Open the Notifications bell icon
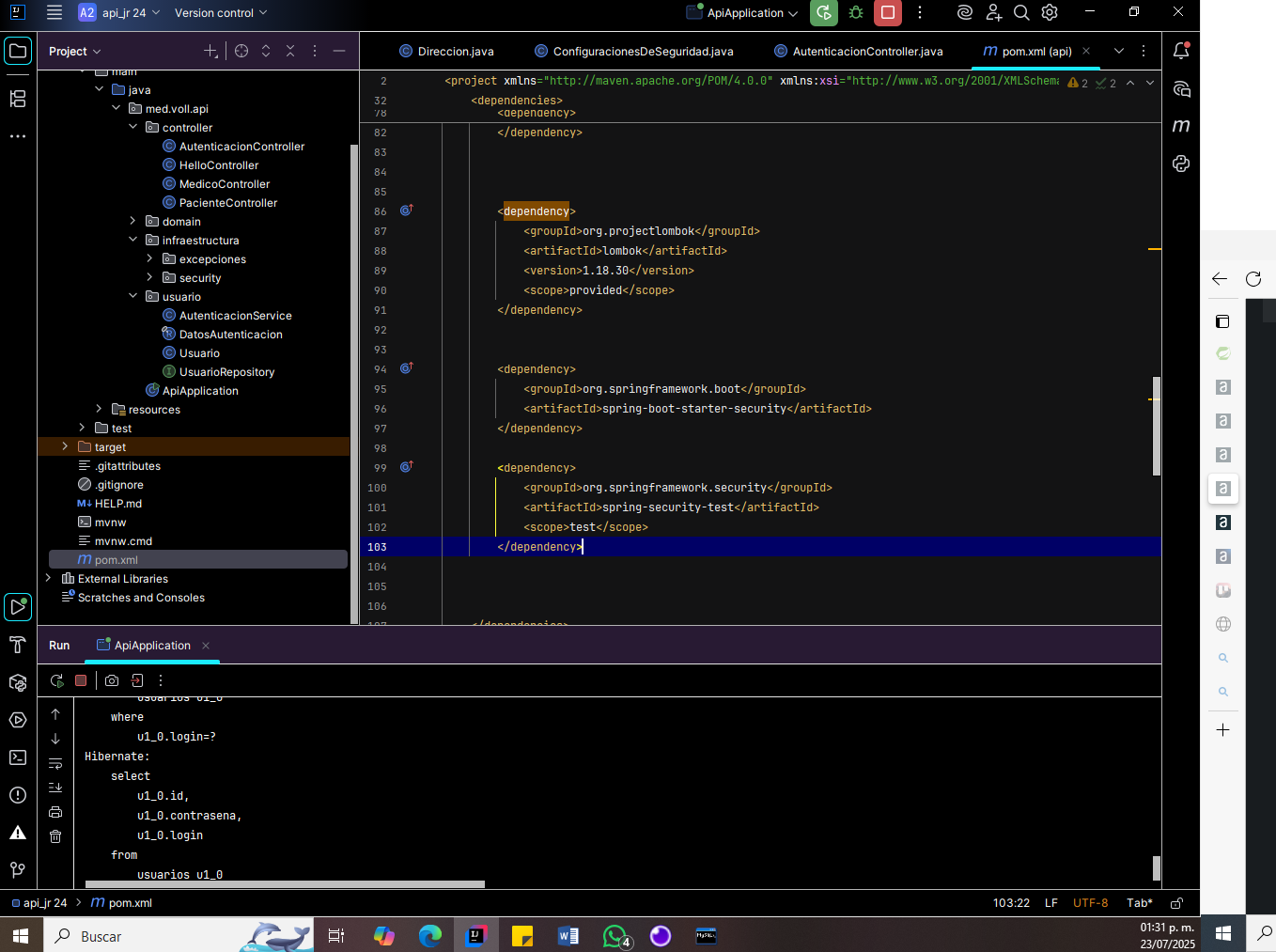Image resolution: width=1276 pixels, height=952 pixels. [x=1181, y=51]
